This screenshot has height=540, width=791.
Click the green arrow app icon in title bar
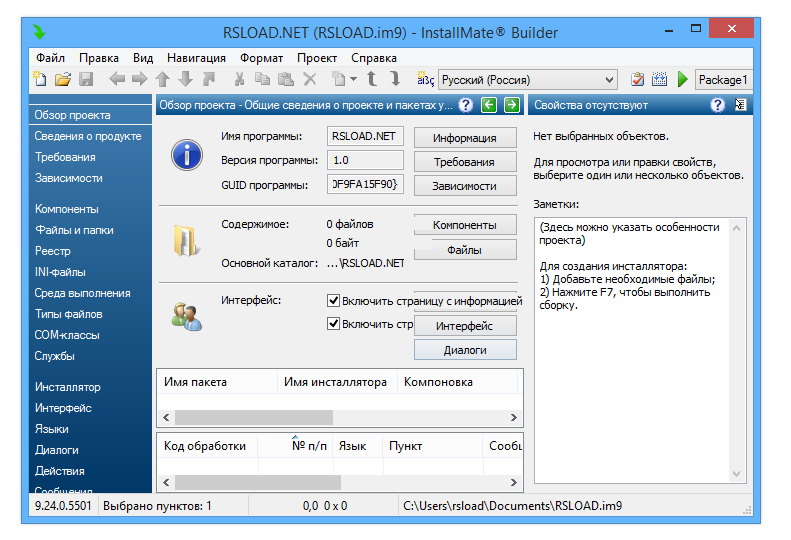pyautogui.click(x=39, y=32)
